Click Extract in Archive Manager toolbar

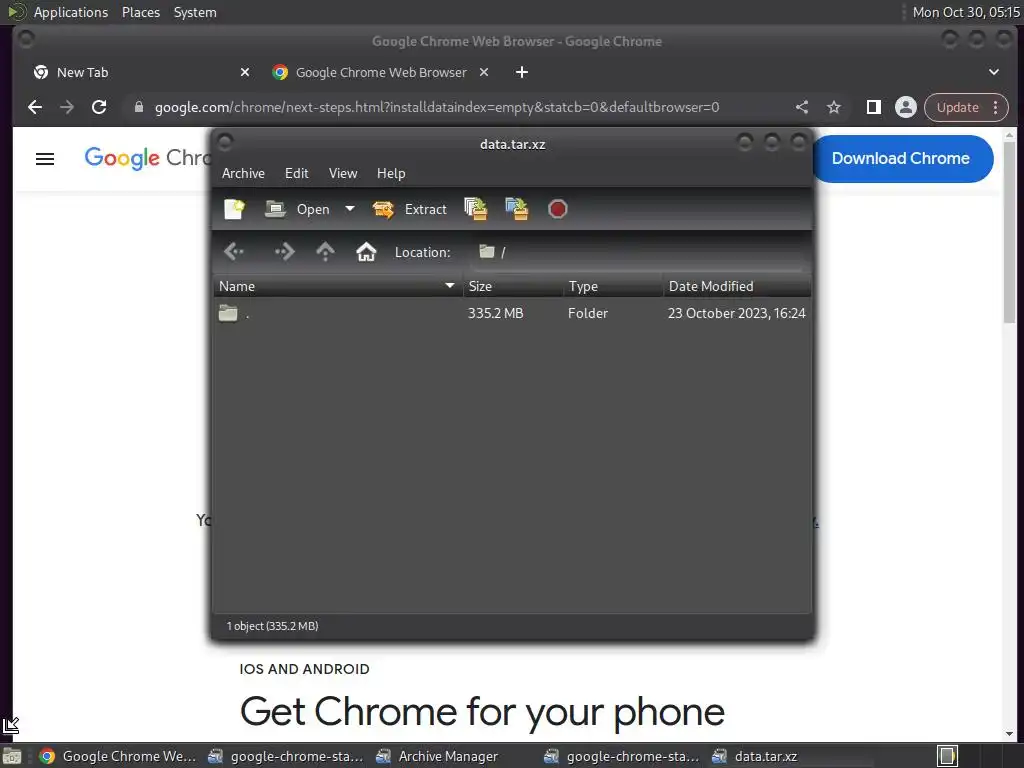410,209
